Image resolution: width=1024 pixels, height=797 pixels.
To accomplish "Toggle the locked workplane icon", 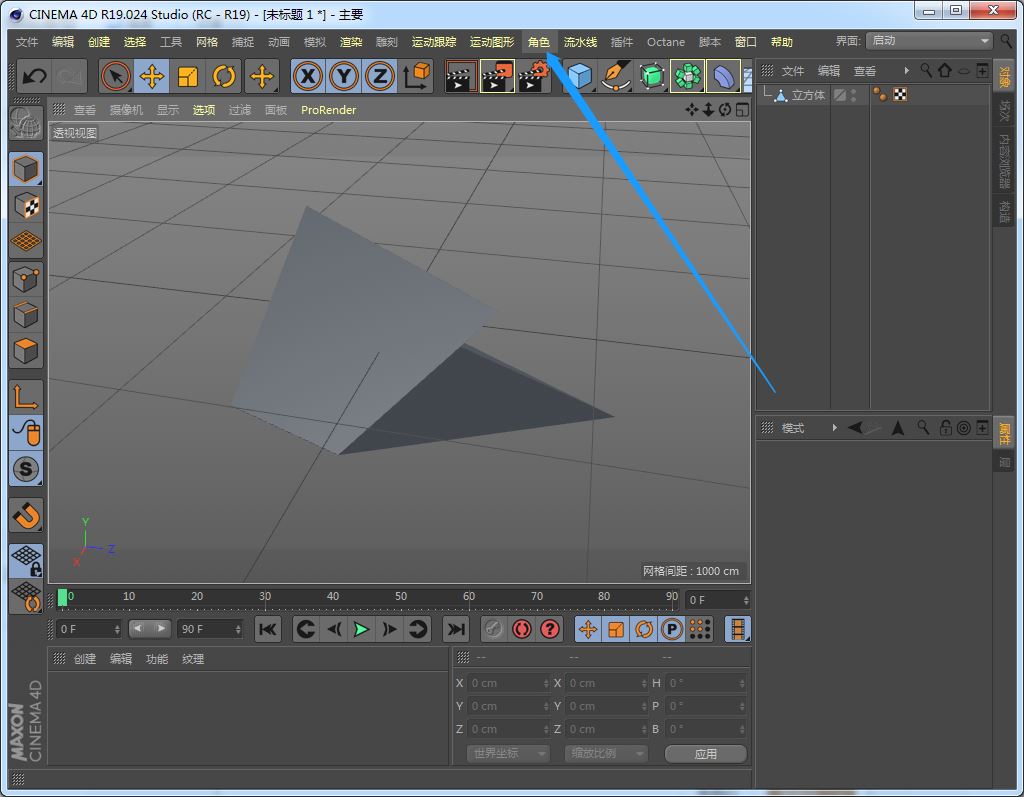I will pyautogui.click(x=25, y=561).
